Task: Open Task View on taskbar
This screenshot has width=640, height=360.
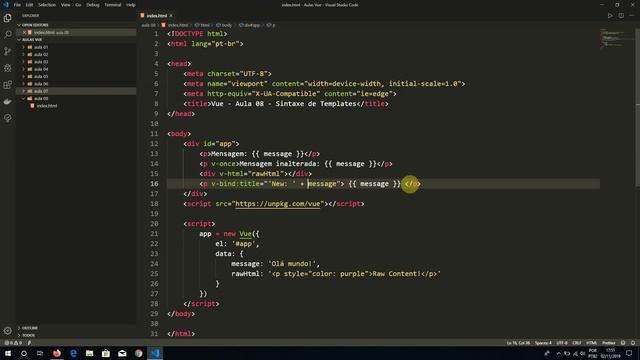Action: point(40,353)
